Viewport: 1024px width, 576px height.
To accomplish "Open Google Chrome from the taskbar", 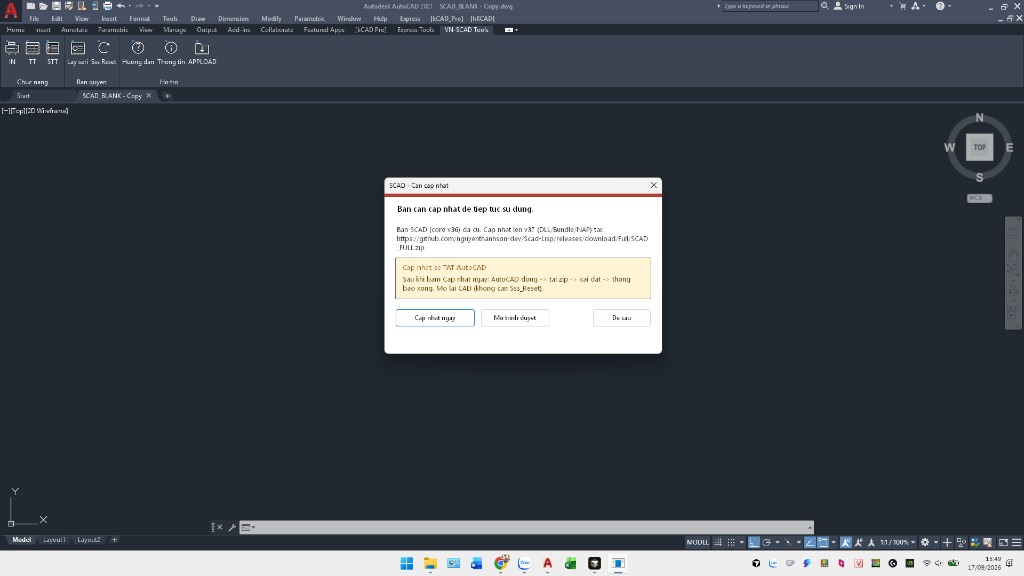I will pos(501,563).
